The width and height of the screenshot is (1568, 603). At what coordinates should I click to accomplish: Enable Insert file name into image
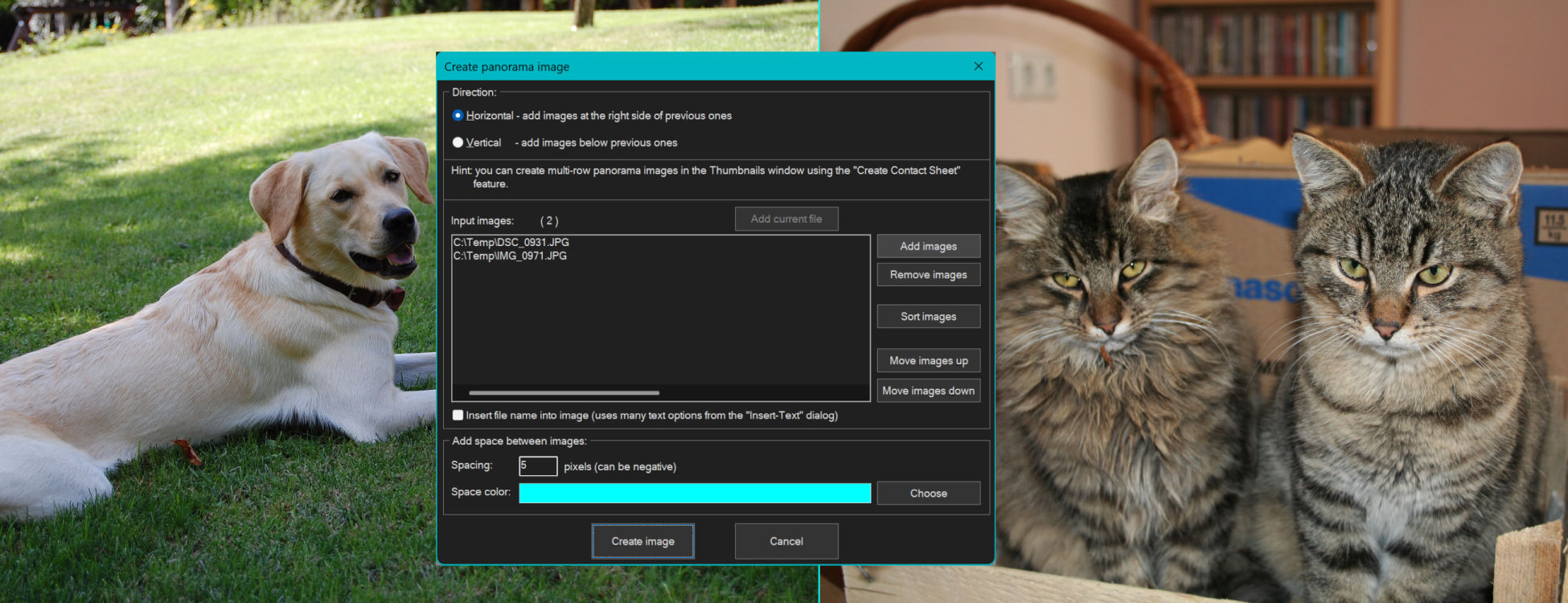pos(458,416)
